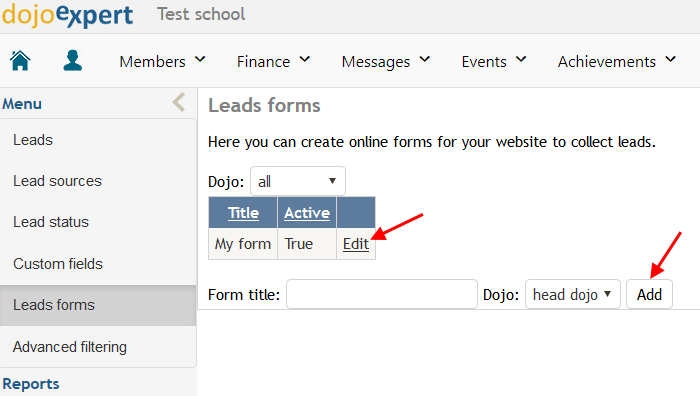The image size is (700, 396).
Task: Sort the table by Title column
Action: point(243,213)
